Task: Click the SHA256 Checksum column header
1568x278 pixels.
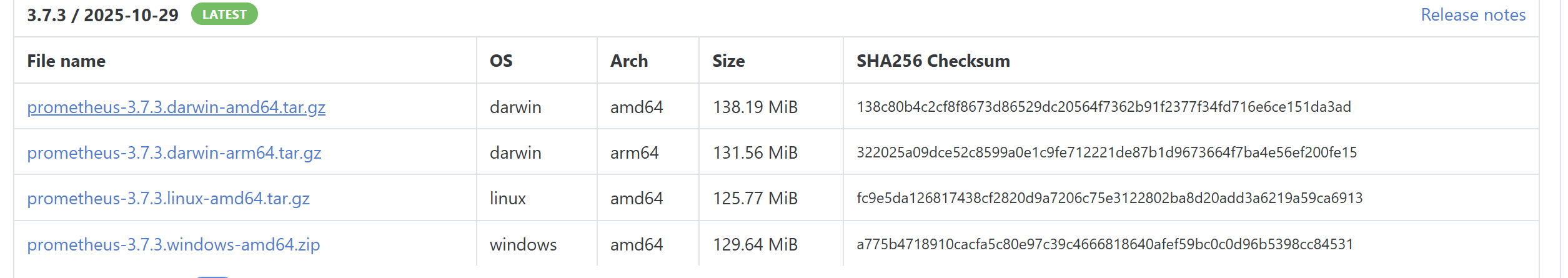Action: tap(933, 61)
